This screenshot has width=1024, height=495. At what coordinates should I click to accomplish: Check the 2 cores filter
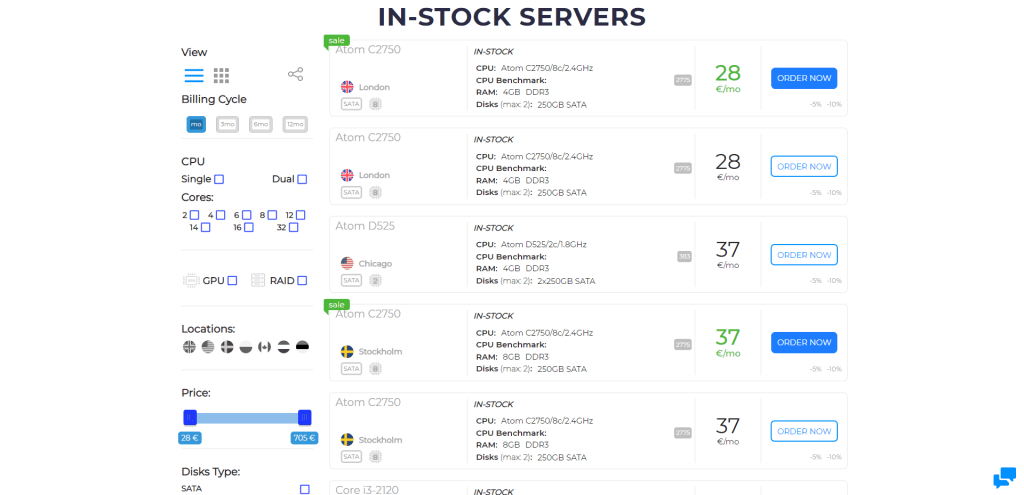(194, 215)
